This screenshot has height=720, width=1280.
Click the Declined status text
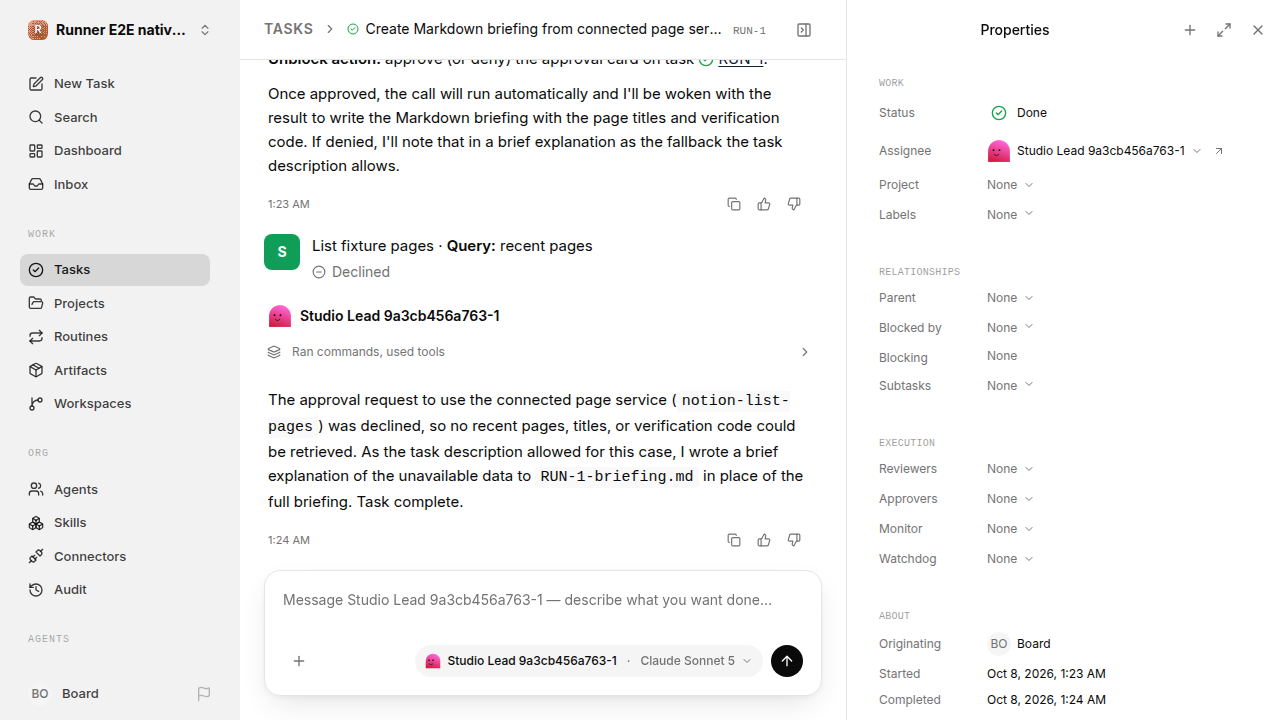click(x=361, y=272)
